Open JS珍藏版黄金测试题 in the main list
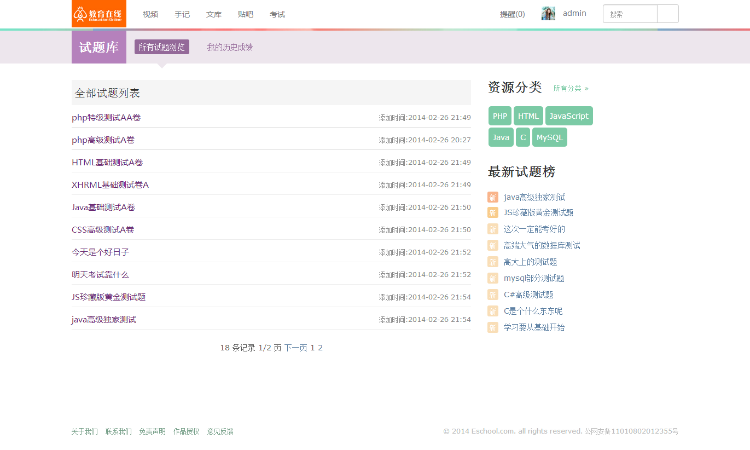750x450 pixels. [x=109, y=297]
